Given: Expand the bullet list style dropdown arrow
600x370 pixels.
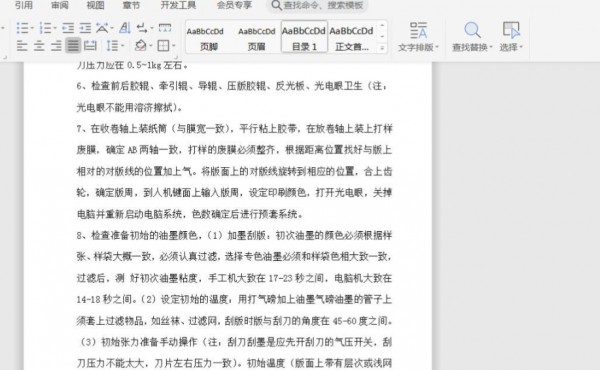Looking at the screenshot, I should point(32,28).
